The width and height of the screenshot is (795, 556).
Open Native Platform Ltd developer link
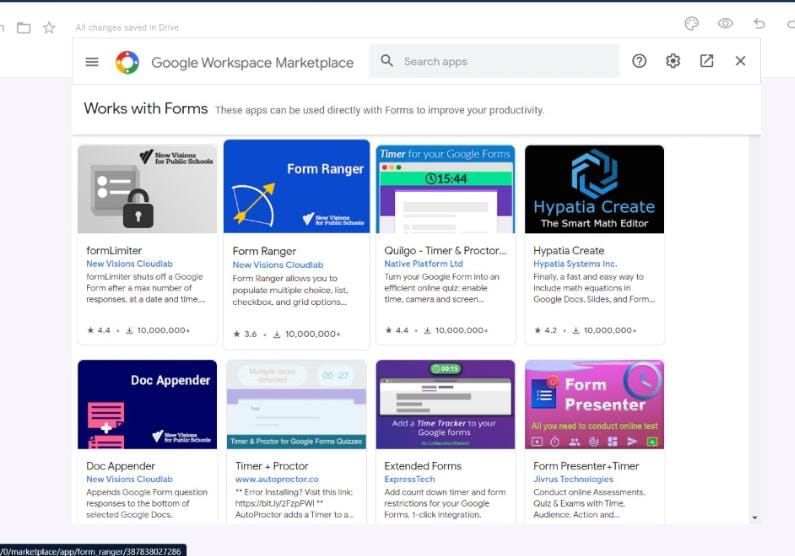click(423, 264)
